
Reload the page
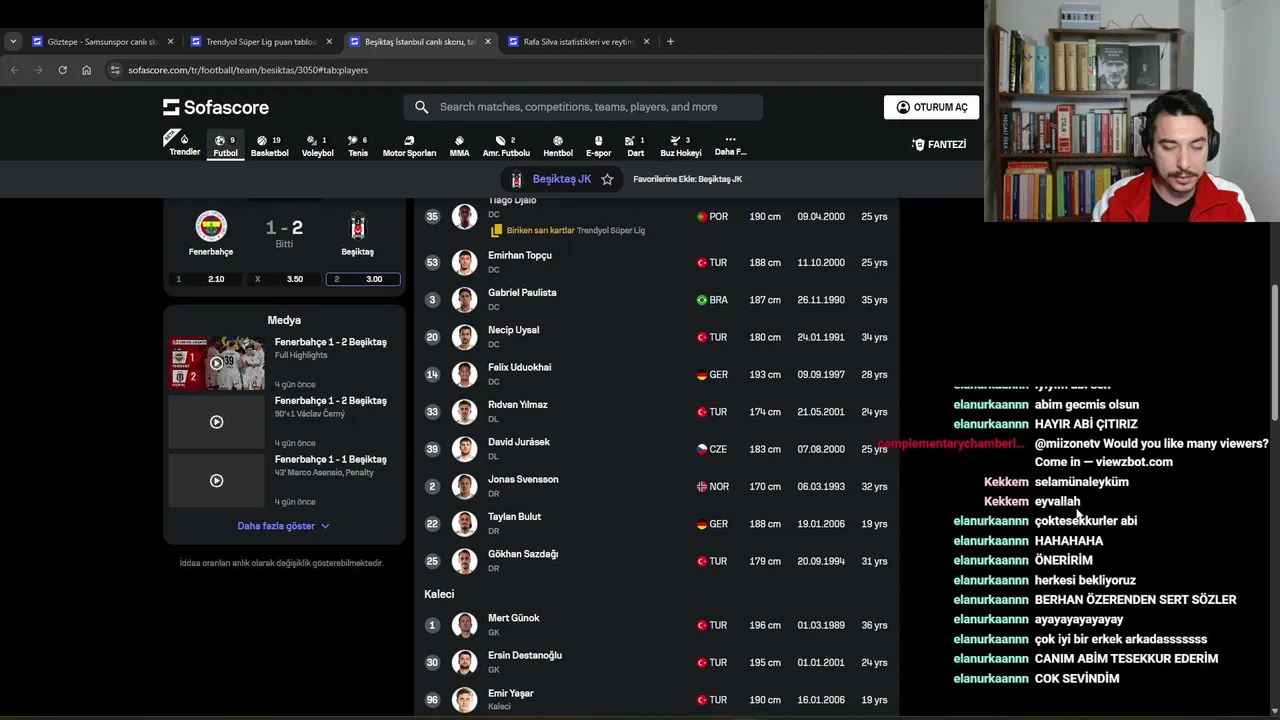pos(62,70)
